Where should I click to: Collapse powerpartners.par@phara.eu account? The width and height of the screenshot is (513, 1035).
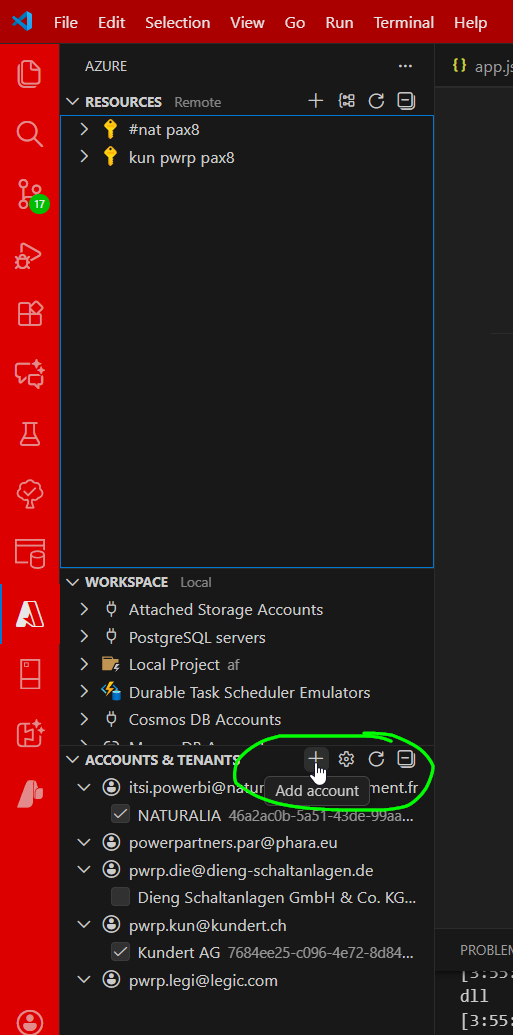click(84, 842)
